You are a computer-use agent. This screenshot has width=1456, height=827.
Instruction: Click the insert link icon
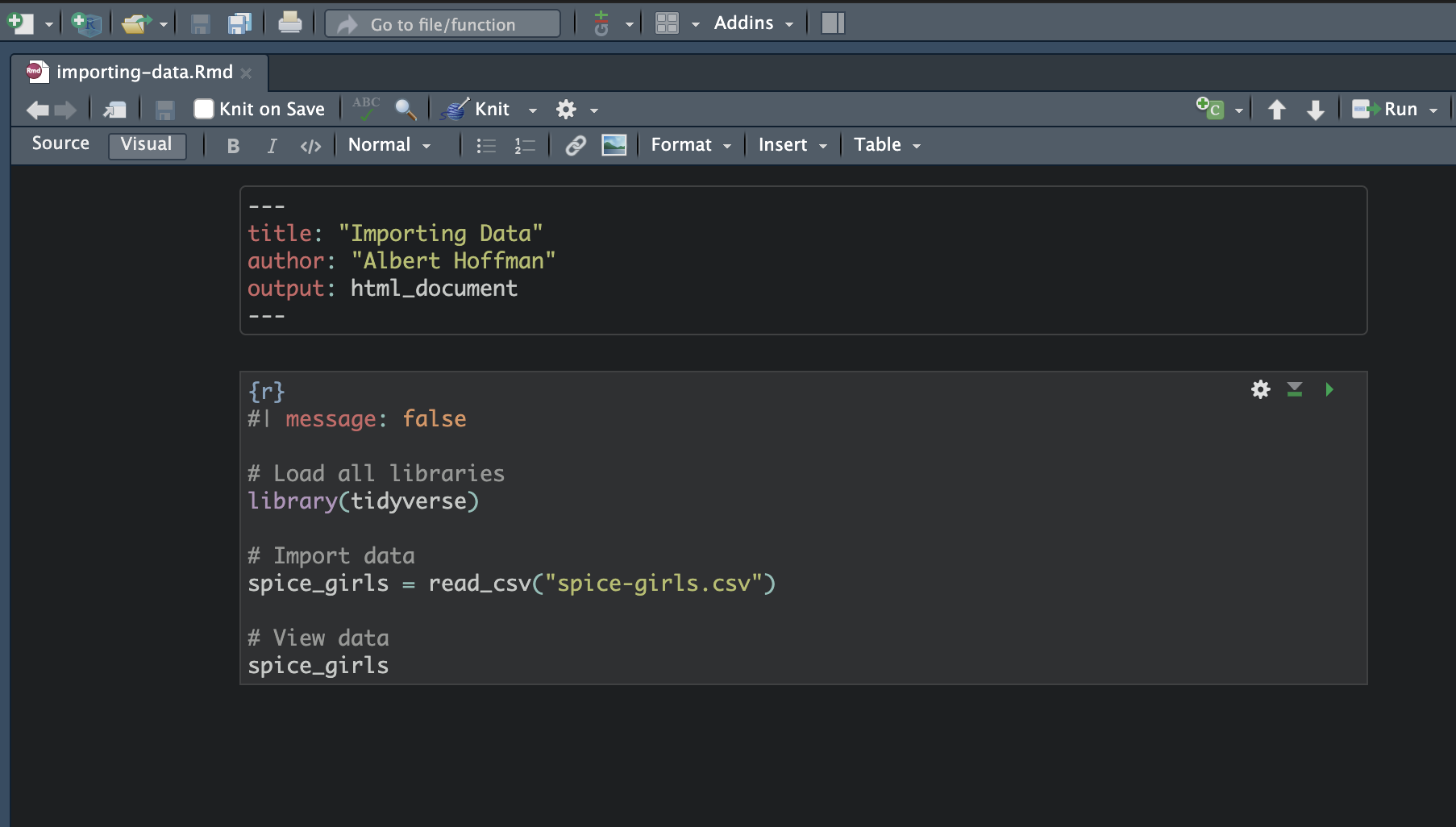(575, 145)
